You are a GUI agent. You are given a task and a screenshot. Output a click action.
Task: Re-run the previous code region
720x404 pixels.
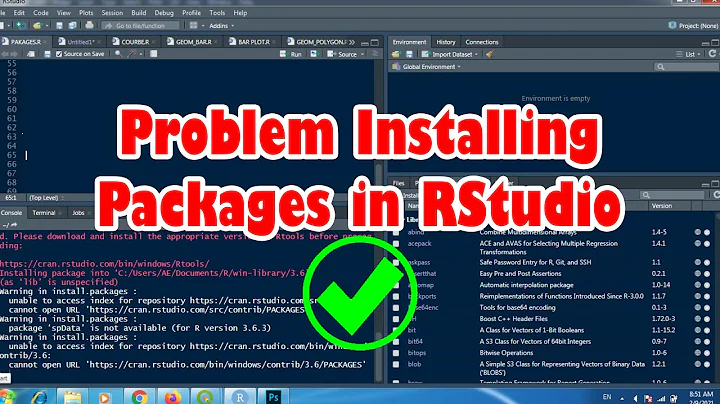[315, 54]
